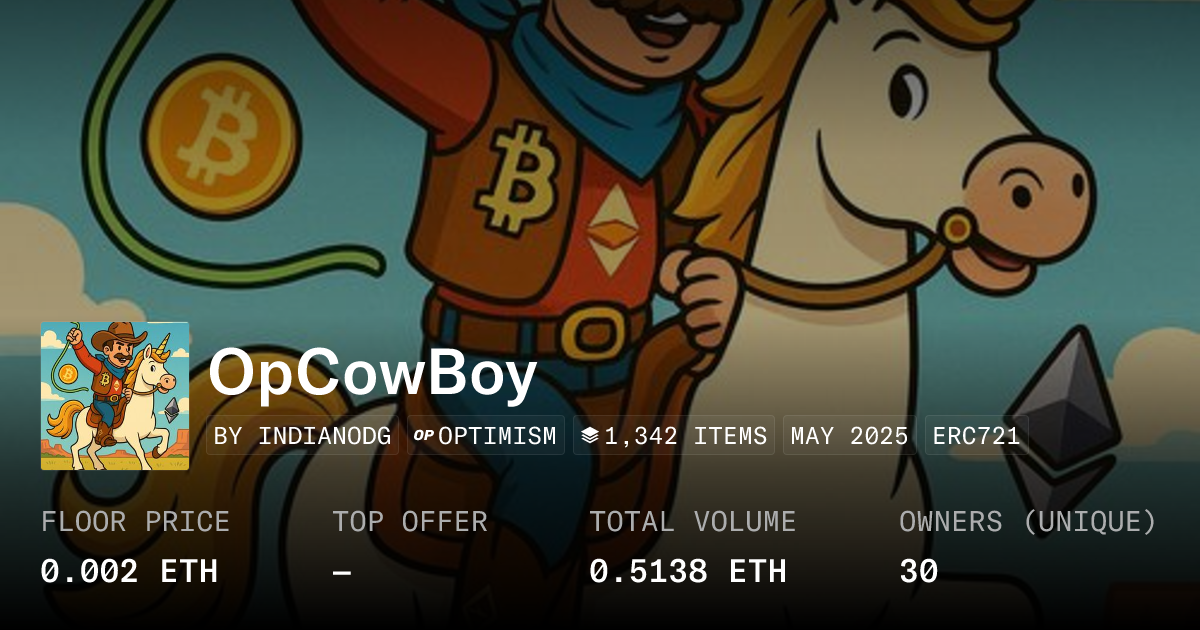Click the MAY 2025 date badge
1200x630 pixels.
click(850, 436)
